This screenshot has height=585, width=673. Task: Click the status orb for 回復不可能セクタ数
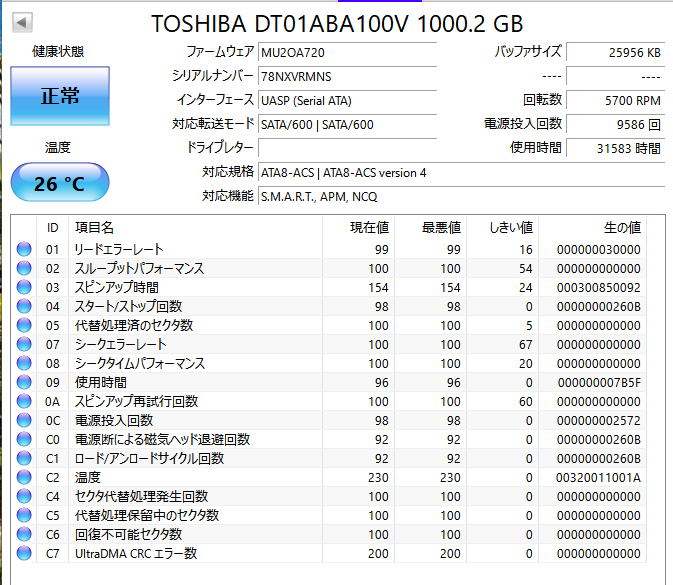(24, 534)
